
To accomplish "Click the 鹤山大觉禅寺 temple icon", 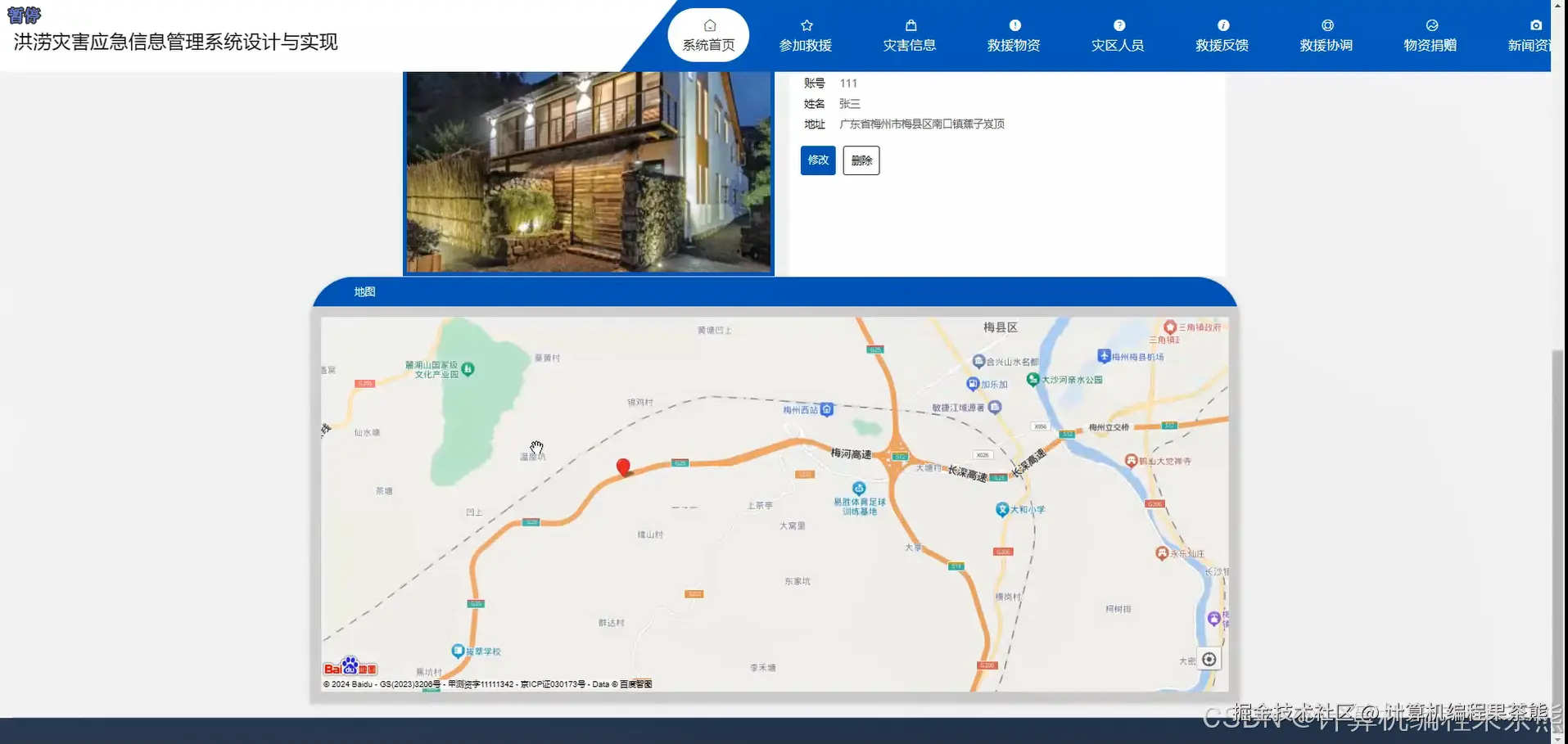I will pos(1131,461).
